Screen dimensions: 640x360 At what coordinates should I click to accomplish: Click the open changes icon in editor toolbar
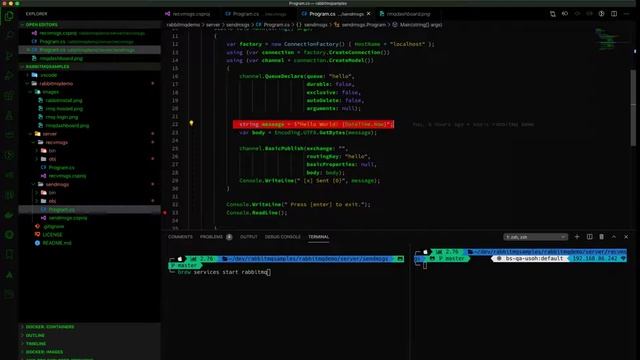point(552,14)
